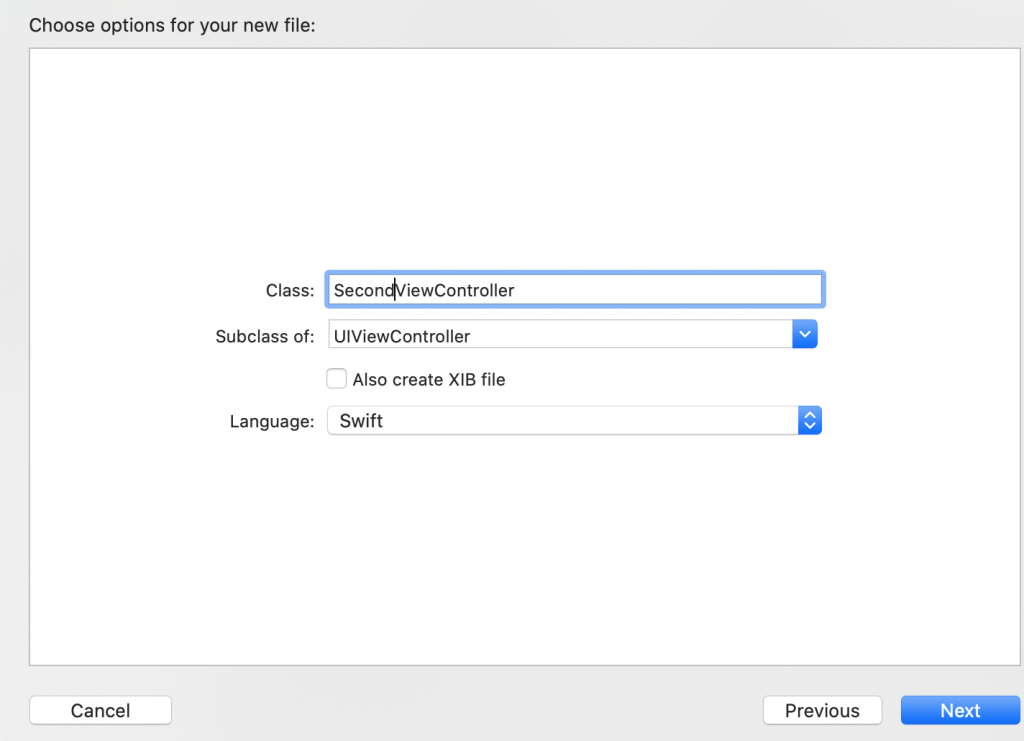The height and width of the screenshot is (741, 1024).
Task: Click the 'Choose options for your new file' heading
Action: pyautogui.click(x=172, y=25)
